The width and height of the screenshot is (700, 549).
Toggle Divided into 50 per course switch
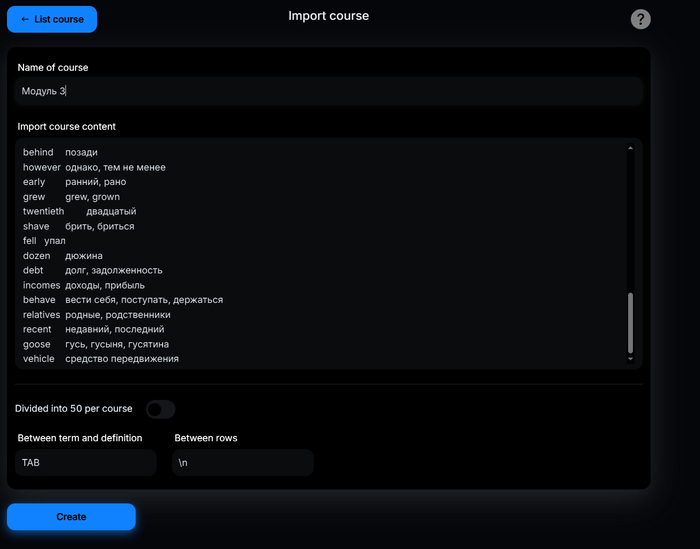pos(160,409)
